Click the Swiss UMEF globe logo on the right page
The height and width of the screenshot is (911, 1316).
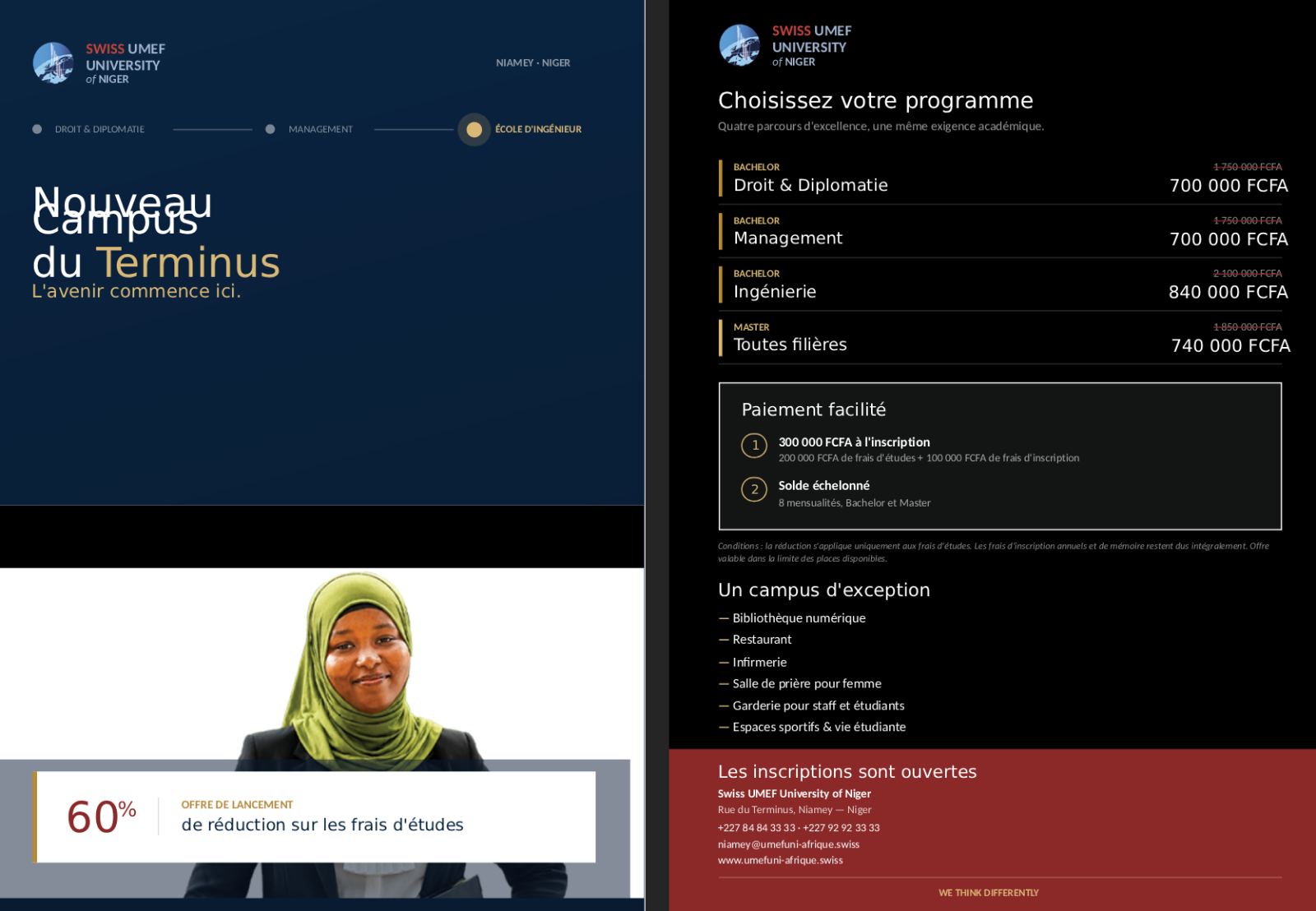click(739, 45)
